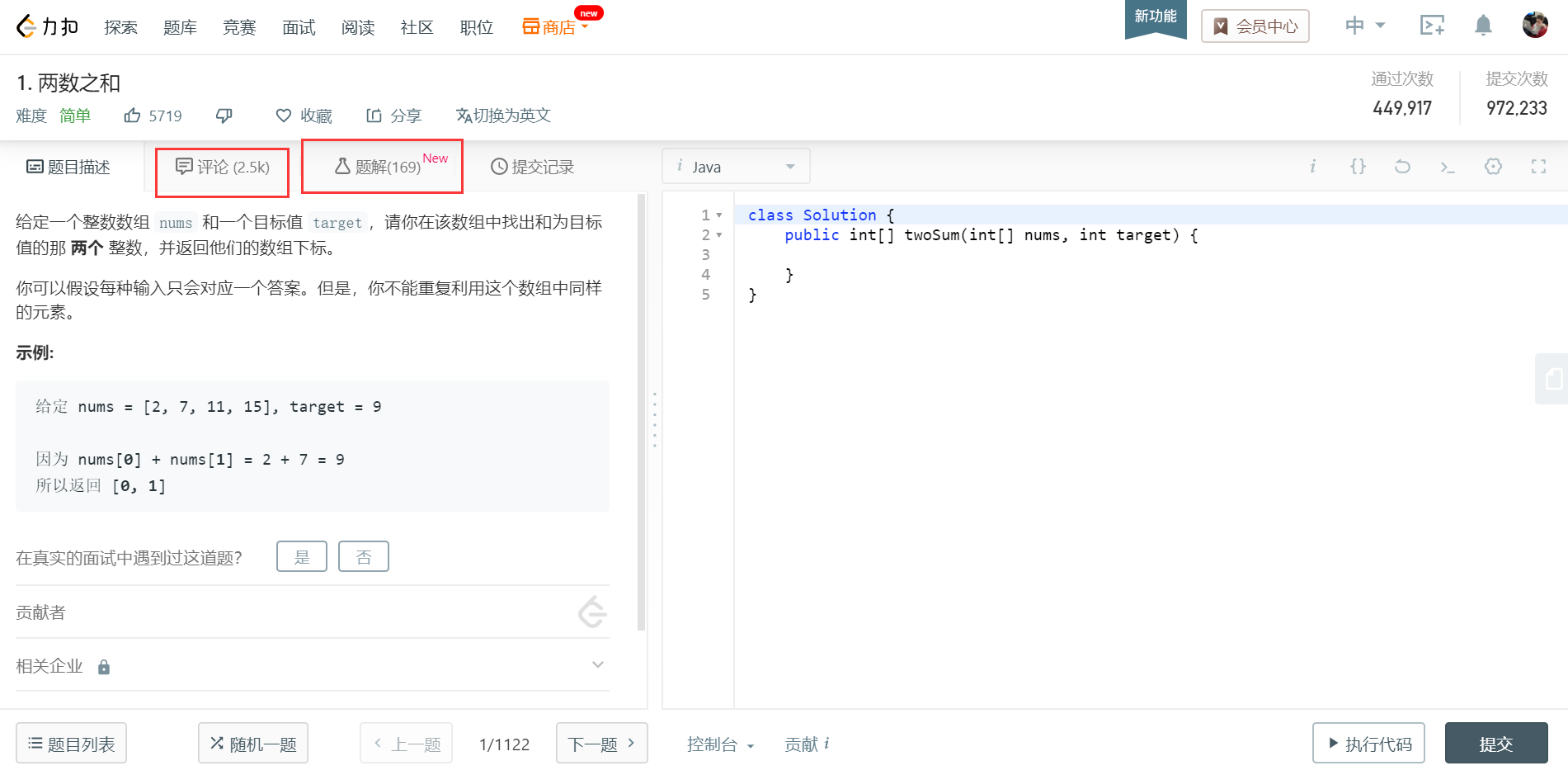Open editor settings gear
1568x775 pixels.
[1493, 167]
